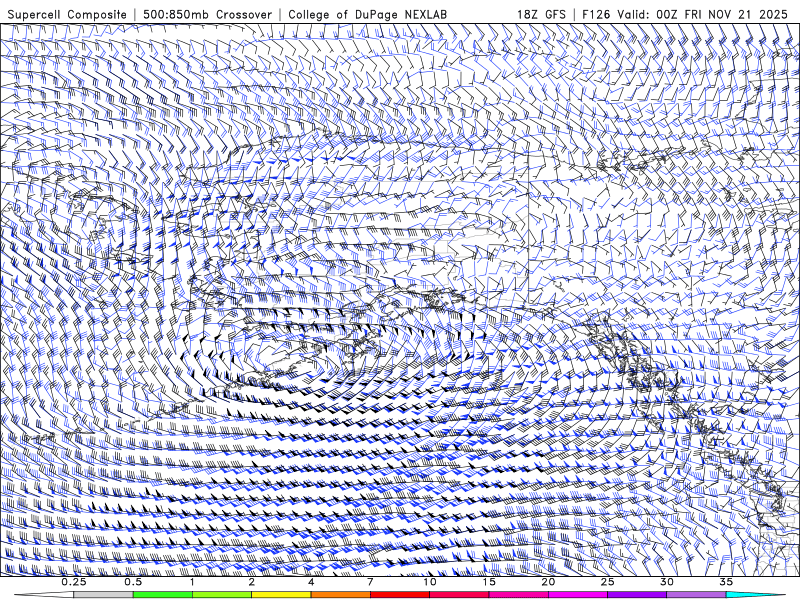
Task: Click the 'Supercell Composite' title text
Action: tap(67, 14)
